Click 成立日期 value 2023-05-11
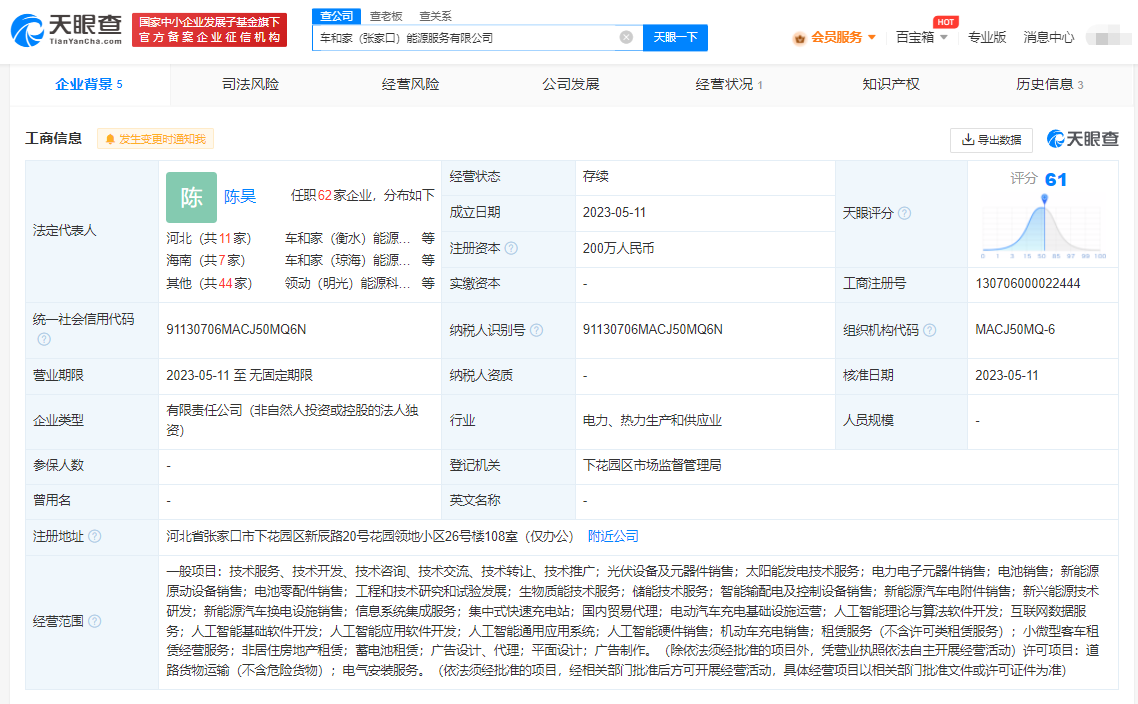1138x704 pixels. click(614, 213)
